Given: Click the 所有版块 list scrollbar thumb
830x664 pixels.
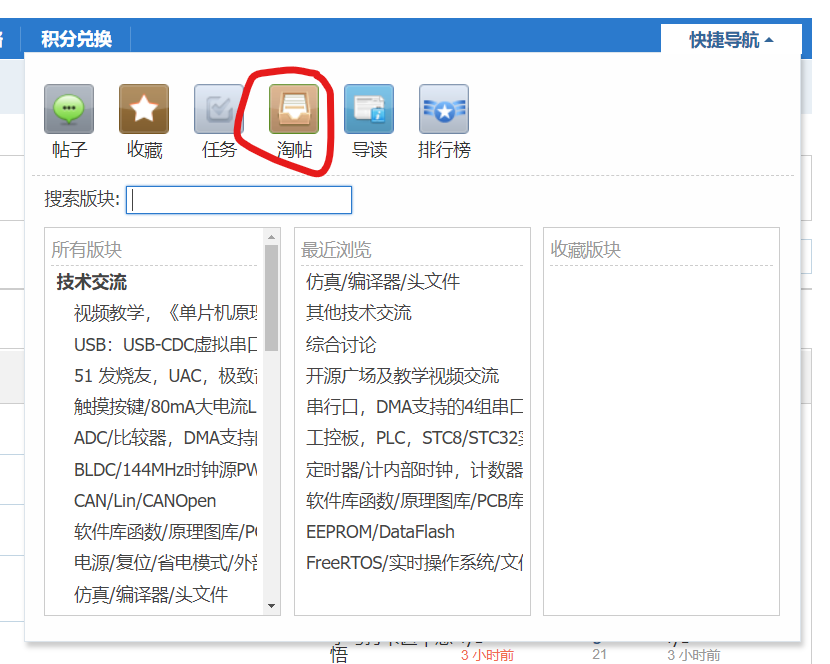Looking at the screenshot, I should point(272,298).
